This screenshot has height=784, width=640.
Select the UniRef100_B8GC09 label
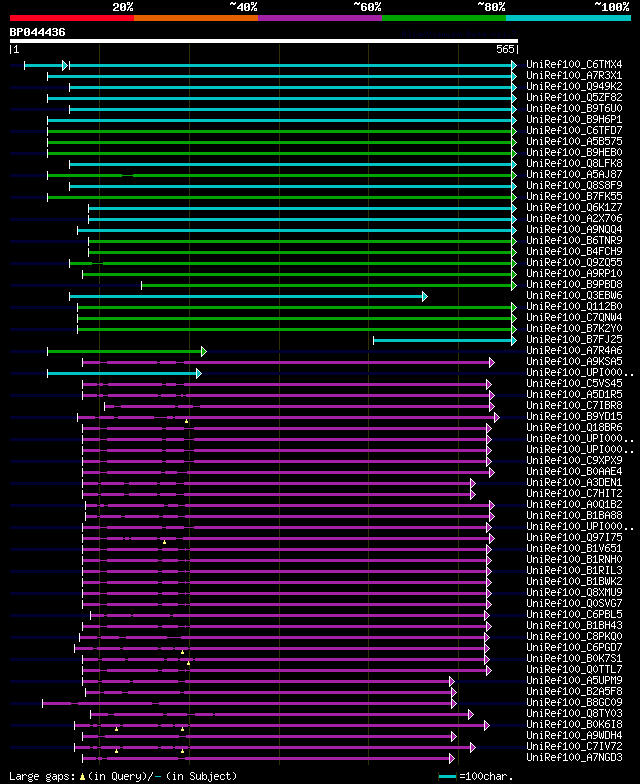pyautogui.click(x=574, y=702)
